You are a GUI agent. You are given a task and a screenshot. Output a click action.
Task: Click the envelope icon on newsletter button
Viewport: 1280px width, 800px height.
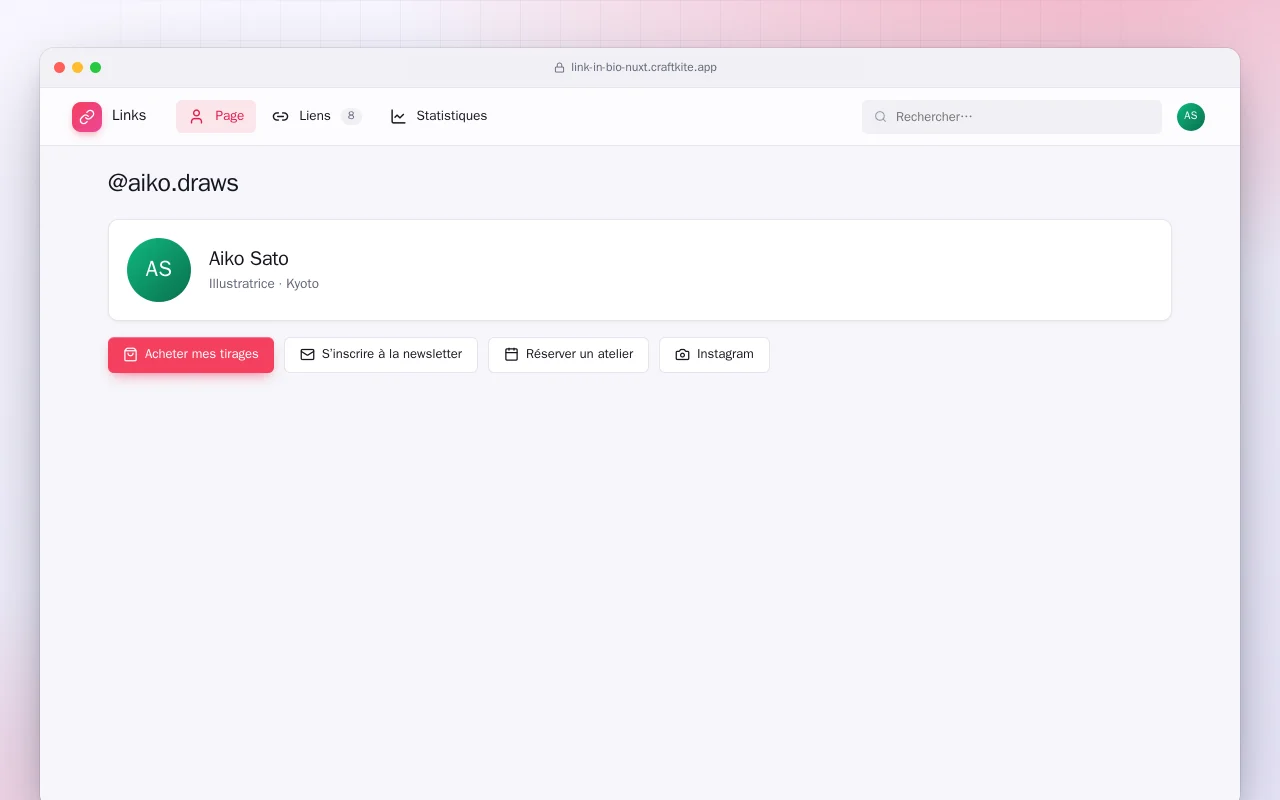[307, 354]
